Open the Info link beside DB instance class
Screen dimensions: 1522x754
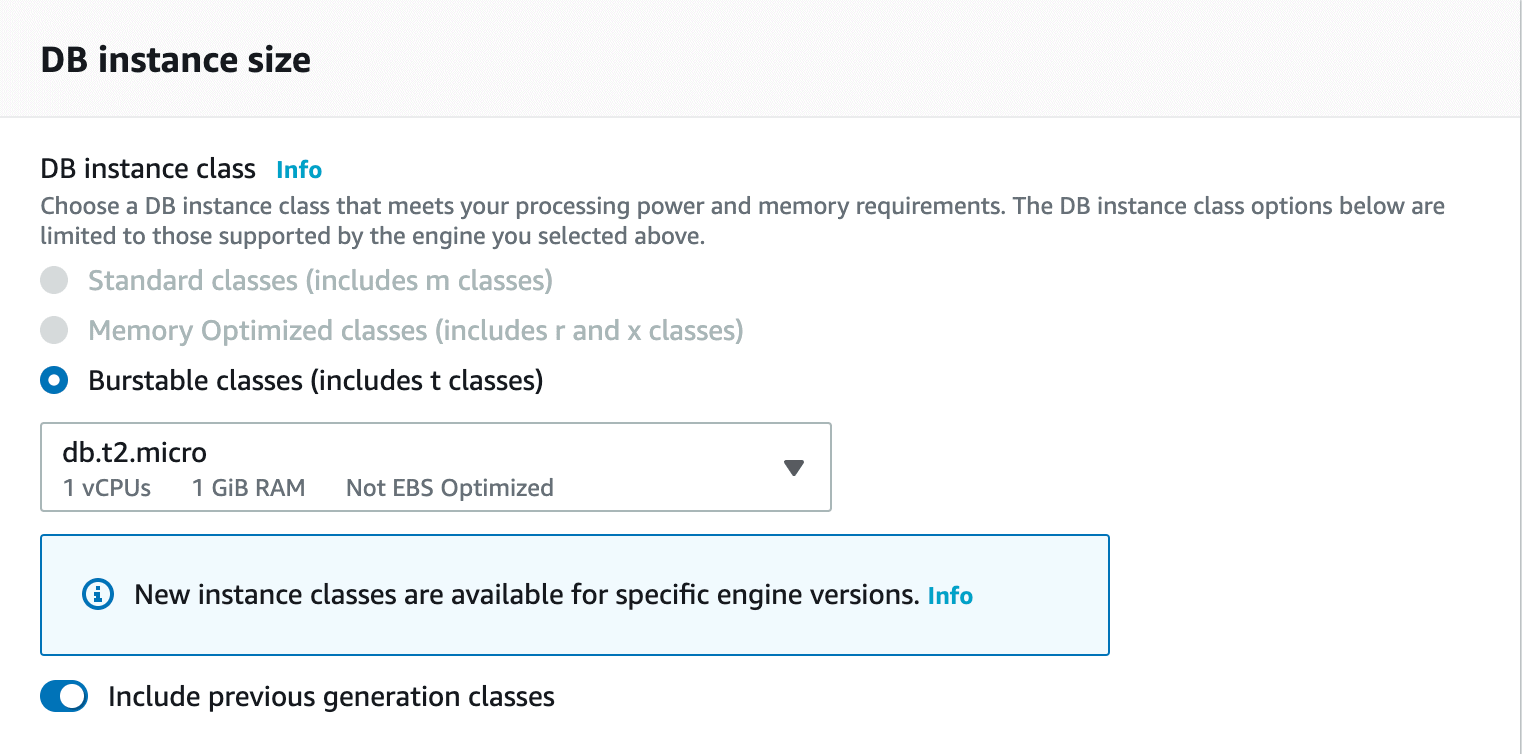click(299, 170)
